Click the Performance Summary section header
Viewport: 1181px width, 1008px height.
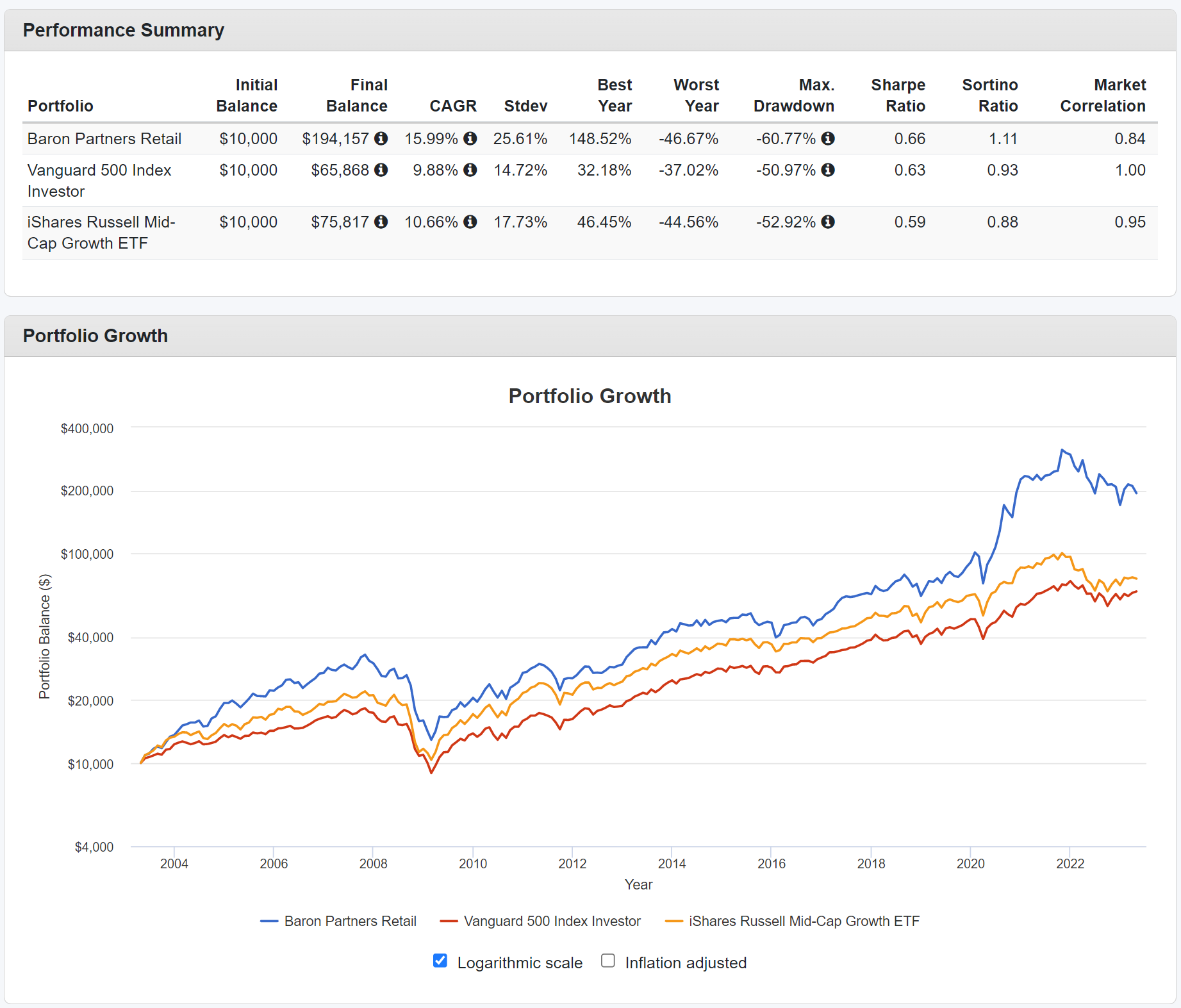click(x=124, y=29)
